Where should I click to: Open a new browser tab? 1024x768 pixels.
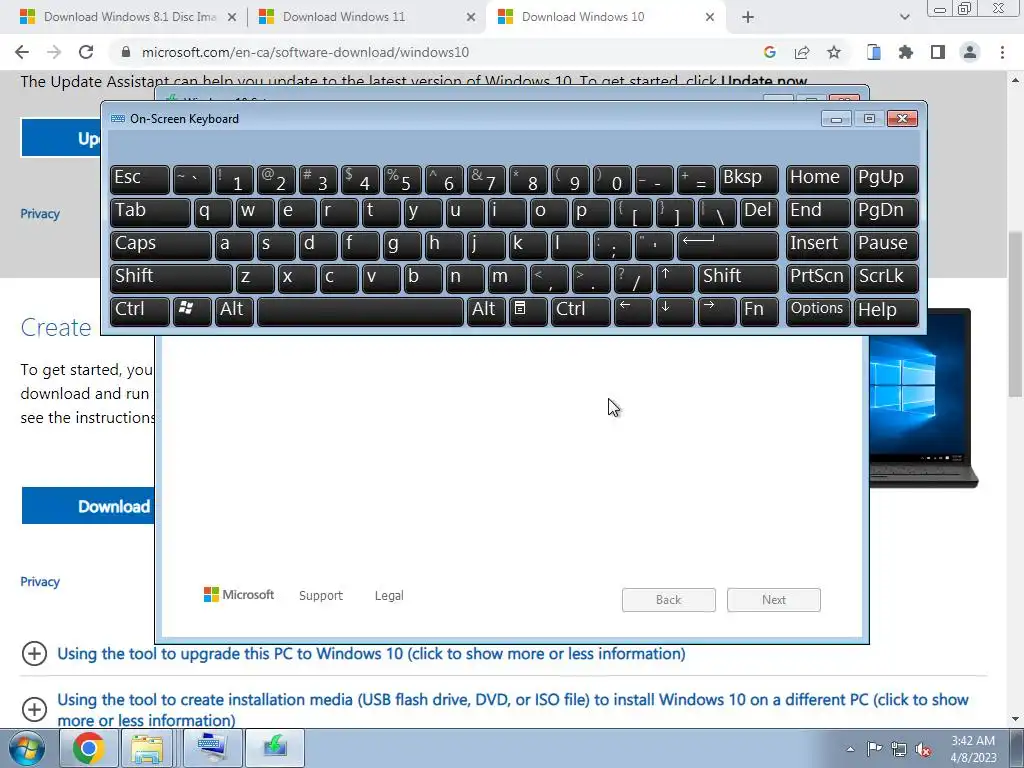point(748,17)
